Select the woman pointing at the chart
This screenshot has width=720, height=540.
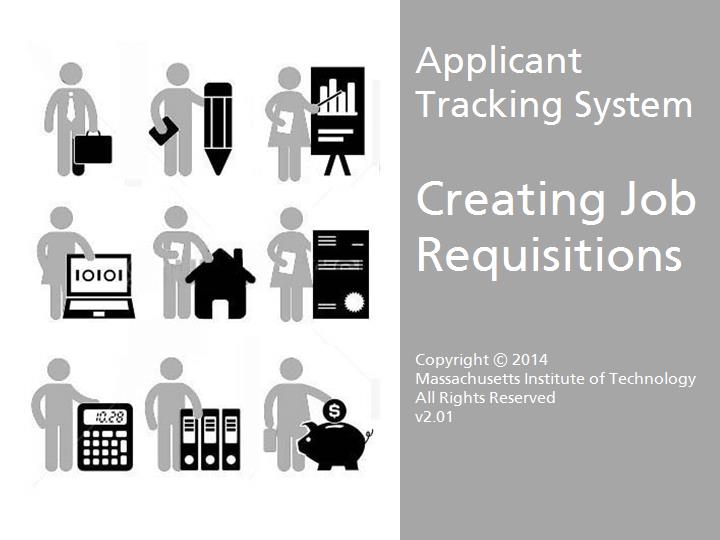click(289, 125)
